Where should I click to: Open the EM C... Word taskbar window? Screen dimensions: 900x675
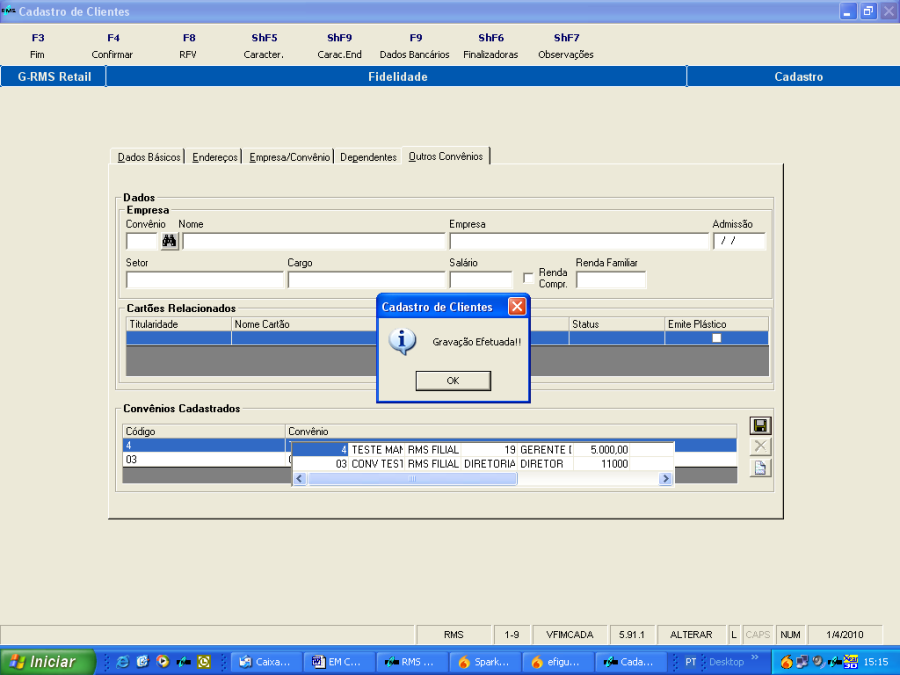(338, 662)
